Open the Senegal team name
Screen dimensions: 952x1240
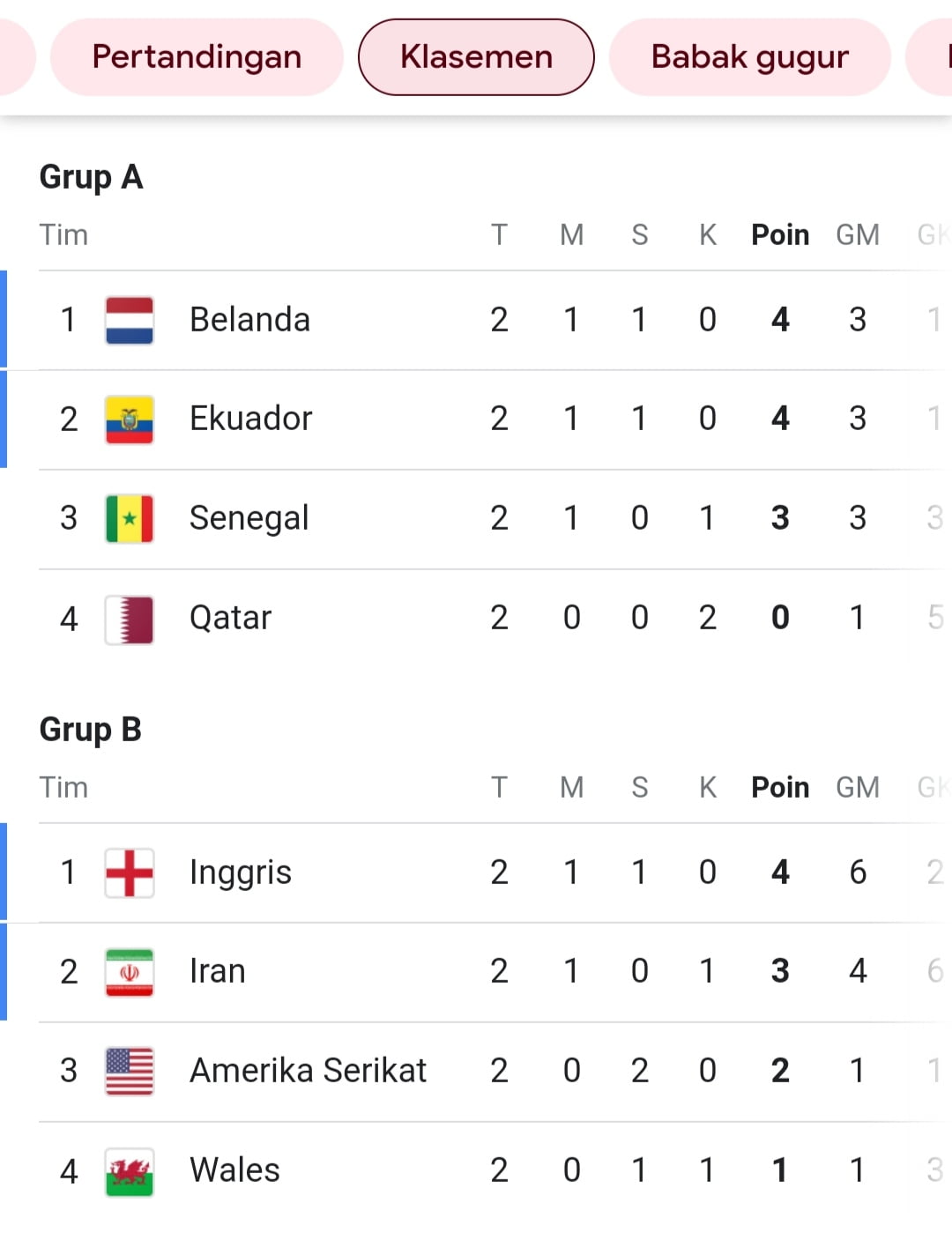click(x=249, y=518)
